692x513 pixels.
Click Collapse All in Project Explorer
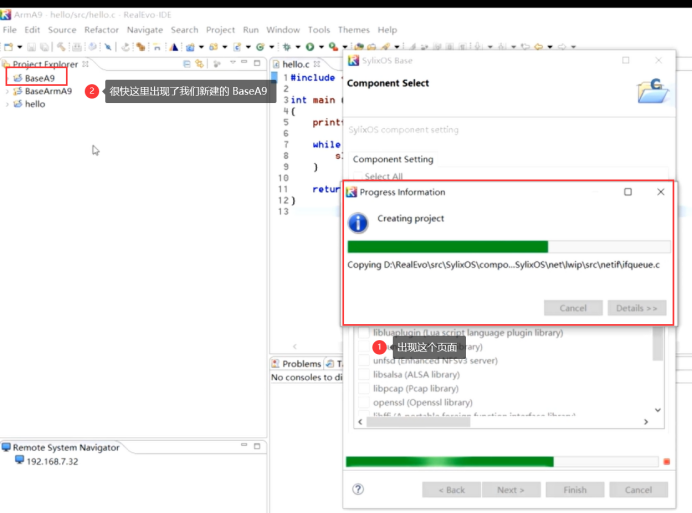coord(187,64)
